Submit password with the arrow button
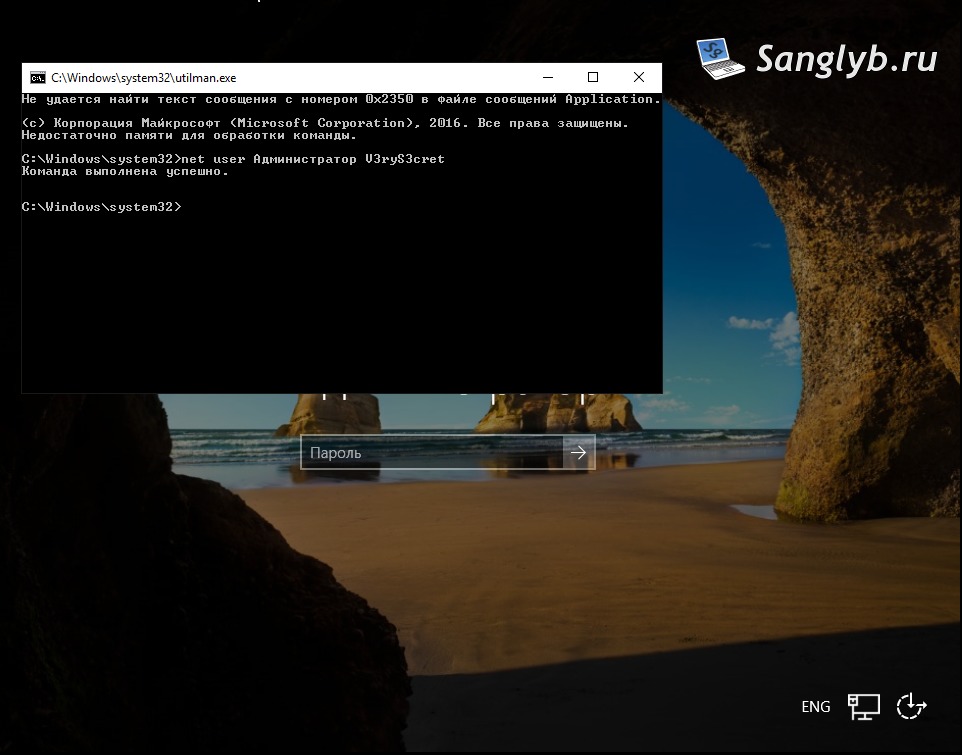 579,453
